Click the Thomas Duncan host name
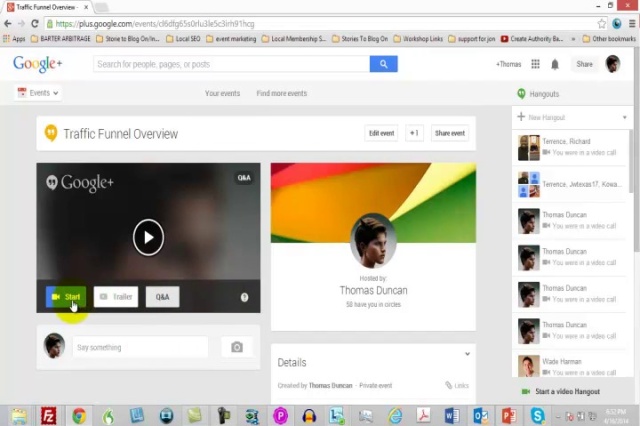640x426 pixels. click(x=373, y=290)
